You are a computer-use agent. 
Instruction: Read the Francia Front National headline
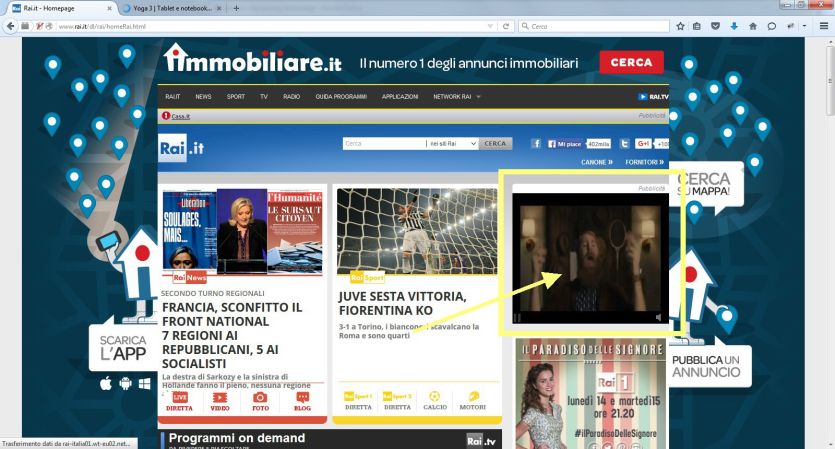pyautogui.click(x=232, y=336)
